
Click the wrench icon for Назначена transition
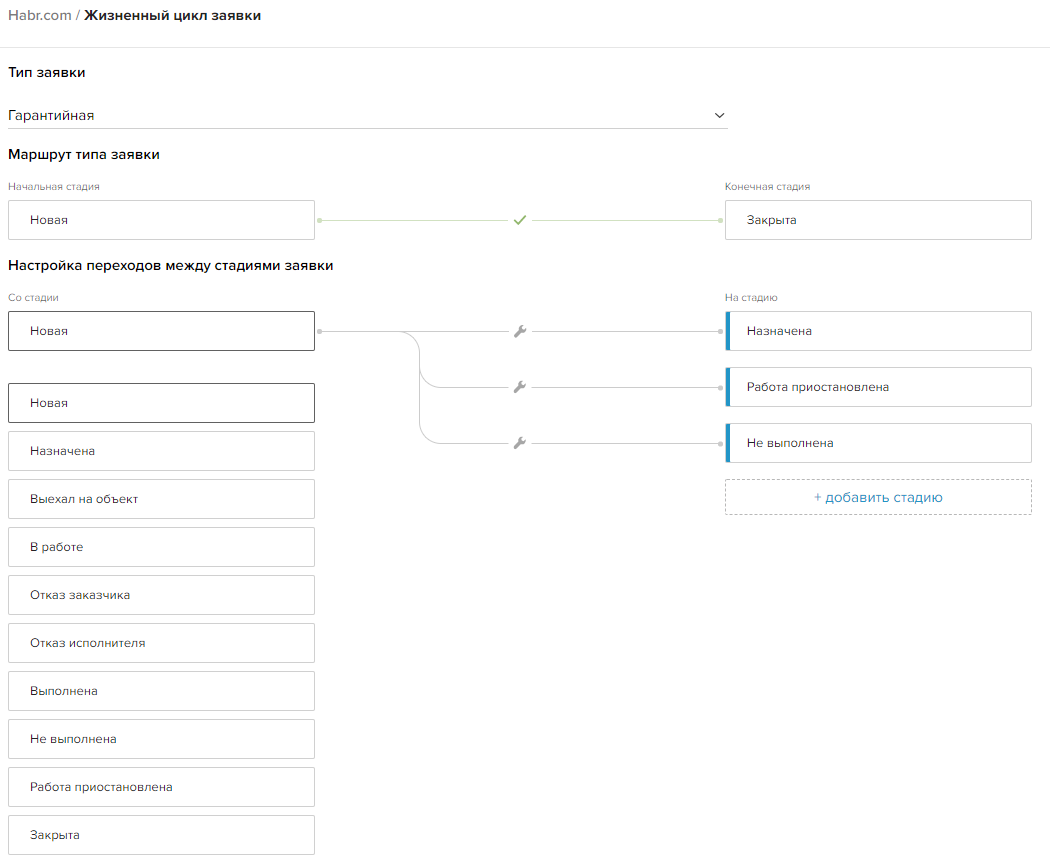click(x=520, y=331)
